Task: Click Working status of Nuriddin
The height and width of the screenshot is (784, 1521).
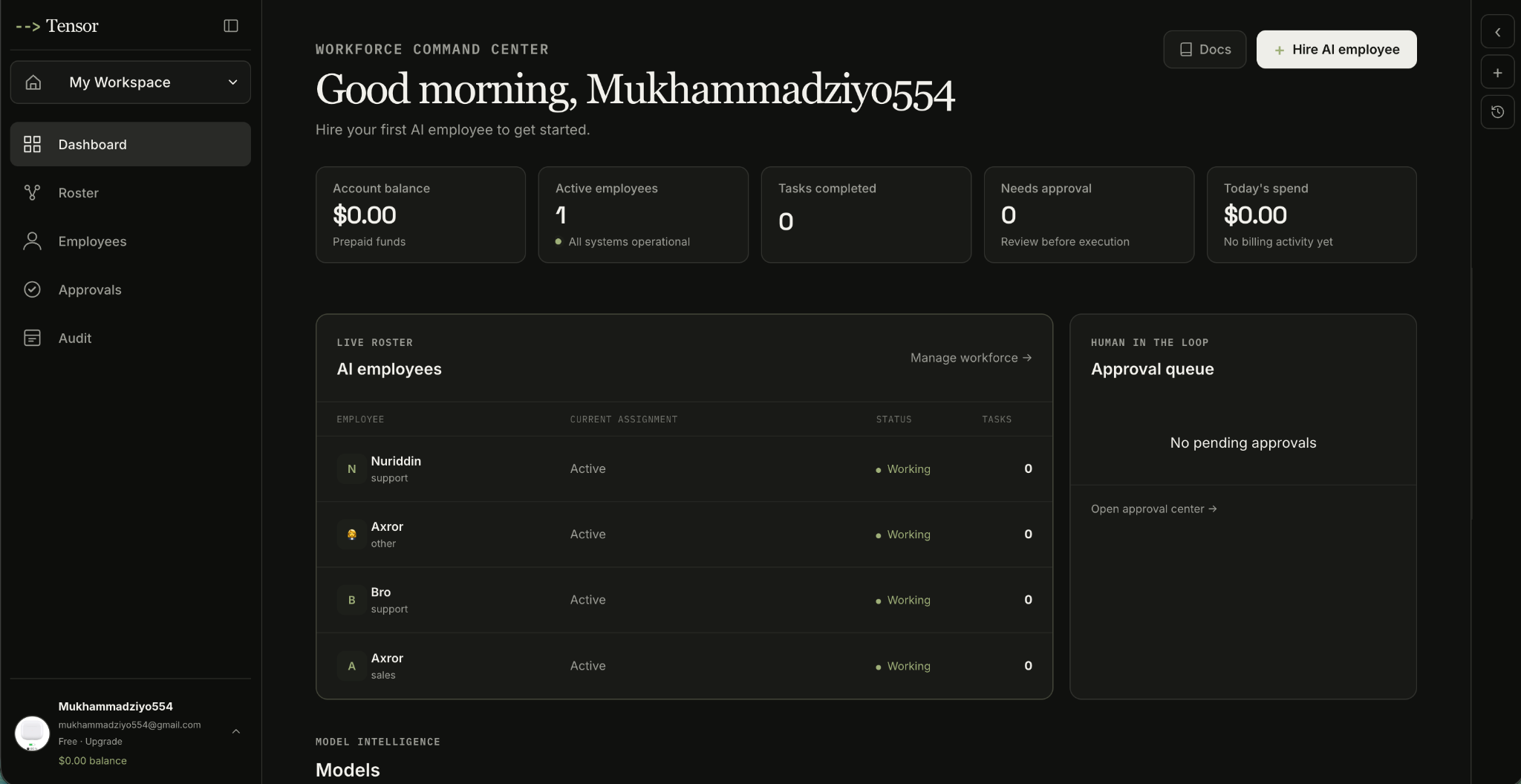Action: click(x=903, y=469)
